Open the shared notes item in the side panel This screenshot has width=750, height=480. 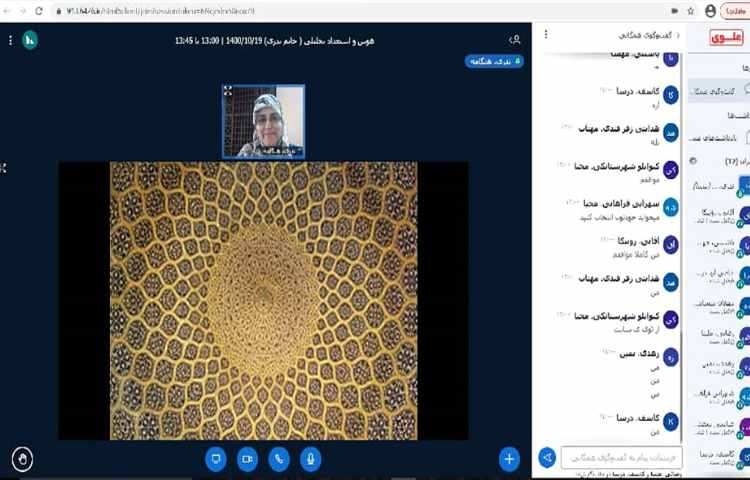(x=719, y=139)
